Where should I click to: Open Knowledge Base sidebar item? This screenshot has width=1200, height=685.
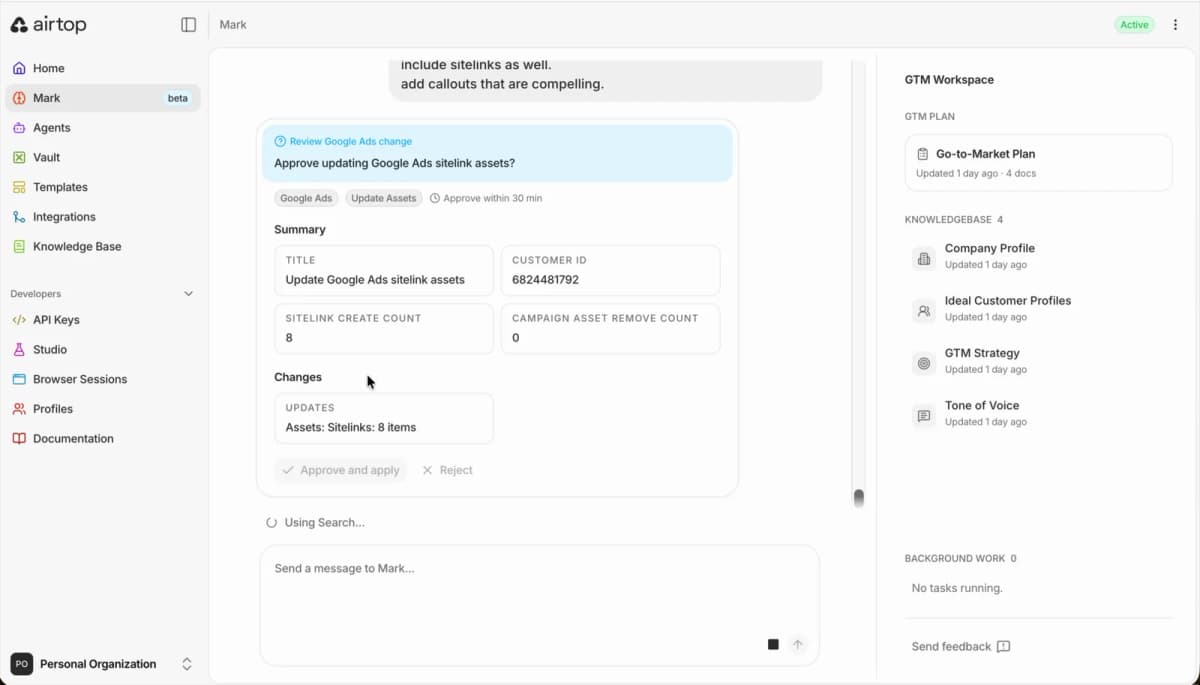click(103, 246)
